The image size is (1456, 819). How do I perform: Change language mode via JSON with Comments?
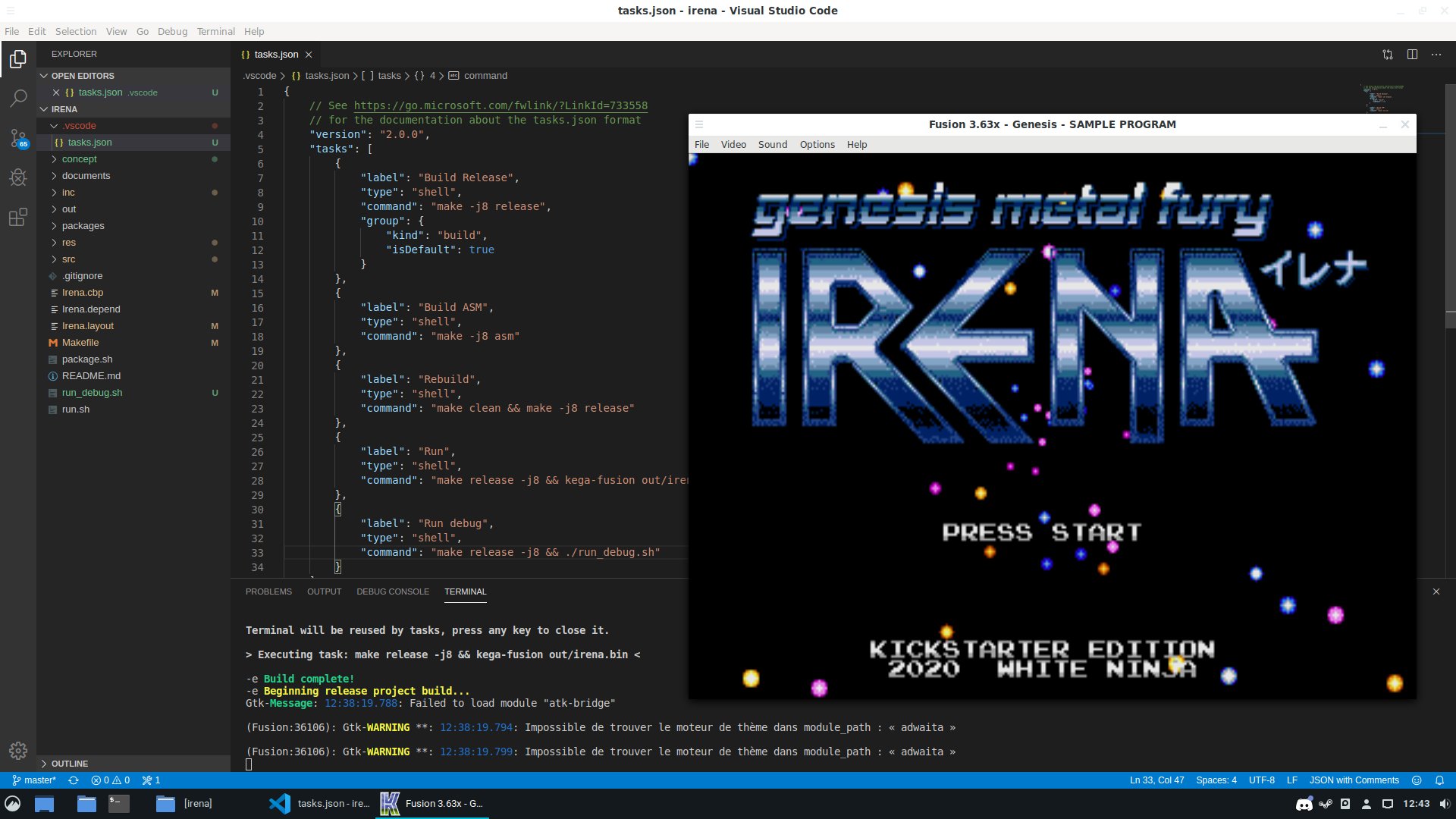click(1354, 780)
